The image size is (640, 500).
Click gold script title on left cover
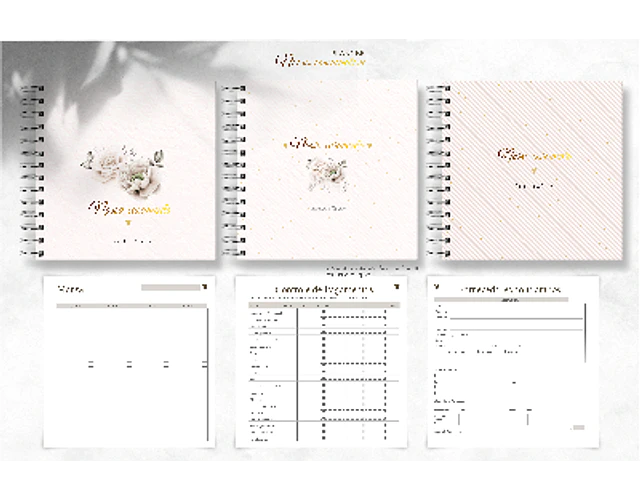point(130,209)
